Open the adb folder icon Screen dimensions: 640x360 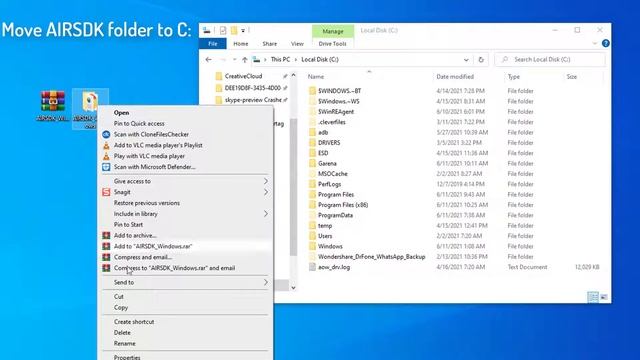click(312, 132)
